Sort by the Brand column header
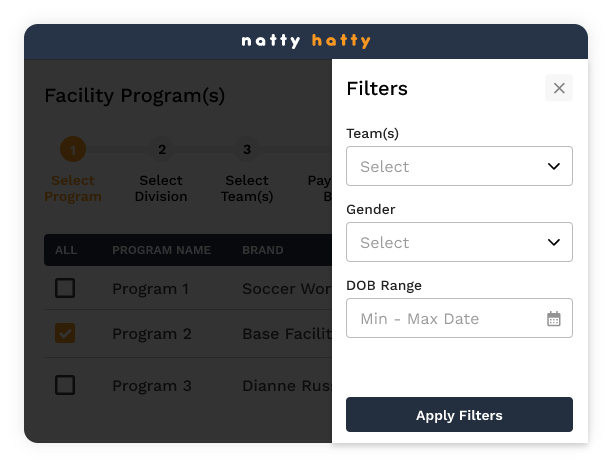Screen dimensions: 612x466 tap(263, 250)
